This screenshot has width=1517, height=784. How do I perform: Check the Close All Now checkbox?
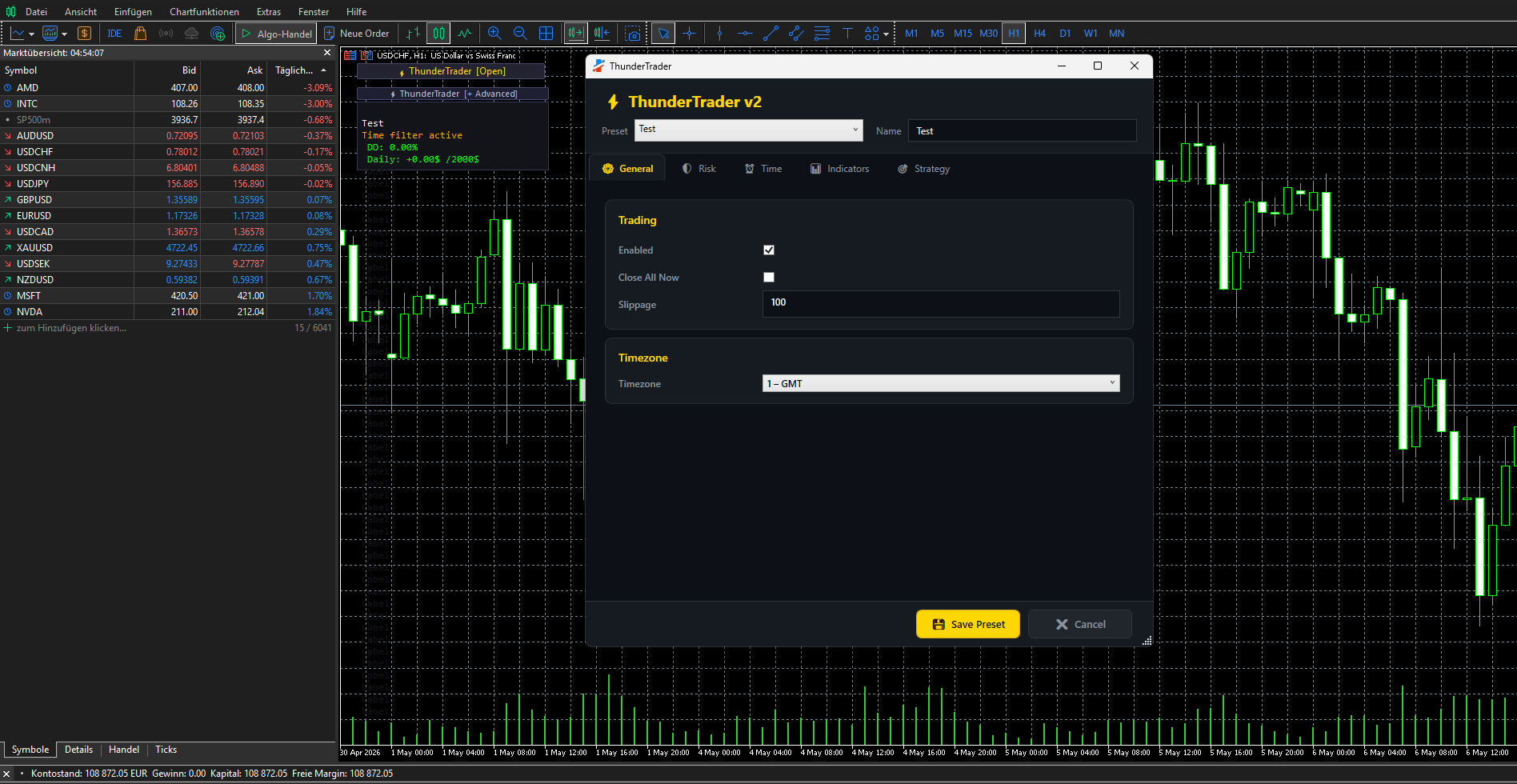[769, 278]
